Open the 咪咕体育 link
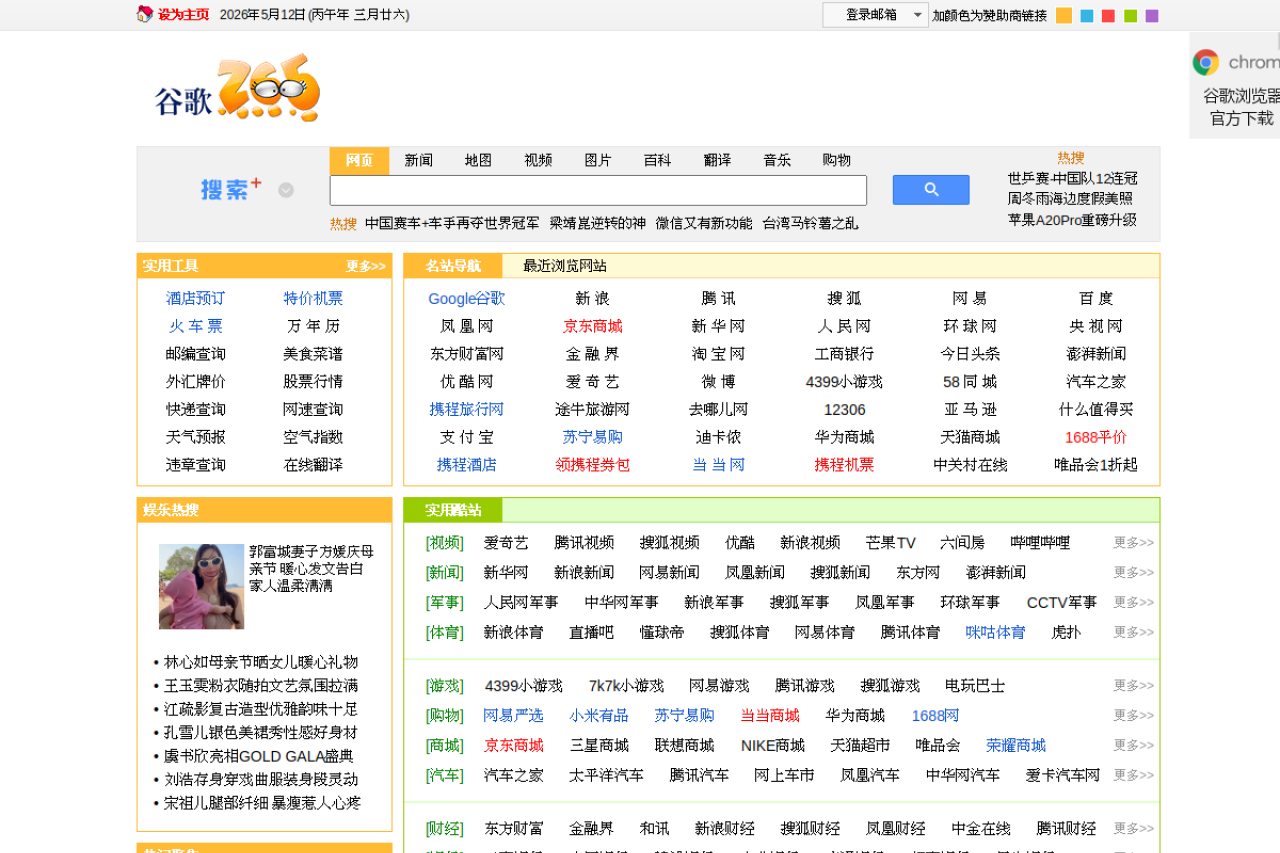 995,633
